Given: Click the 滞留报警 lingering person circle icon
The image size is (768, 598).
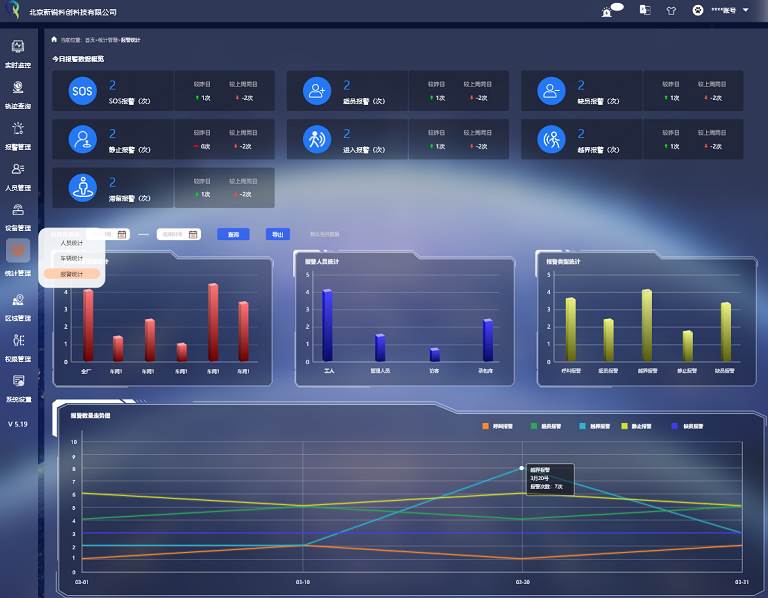Looking at the screenshot, I should [82, 188].
